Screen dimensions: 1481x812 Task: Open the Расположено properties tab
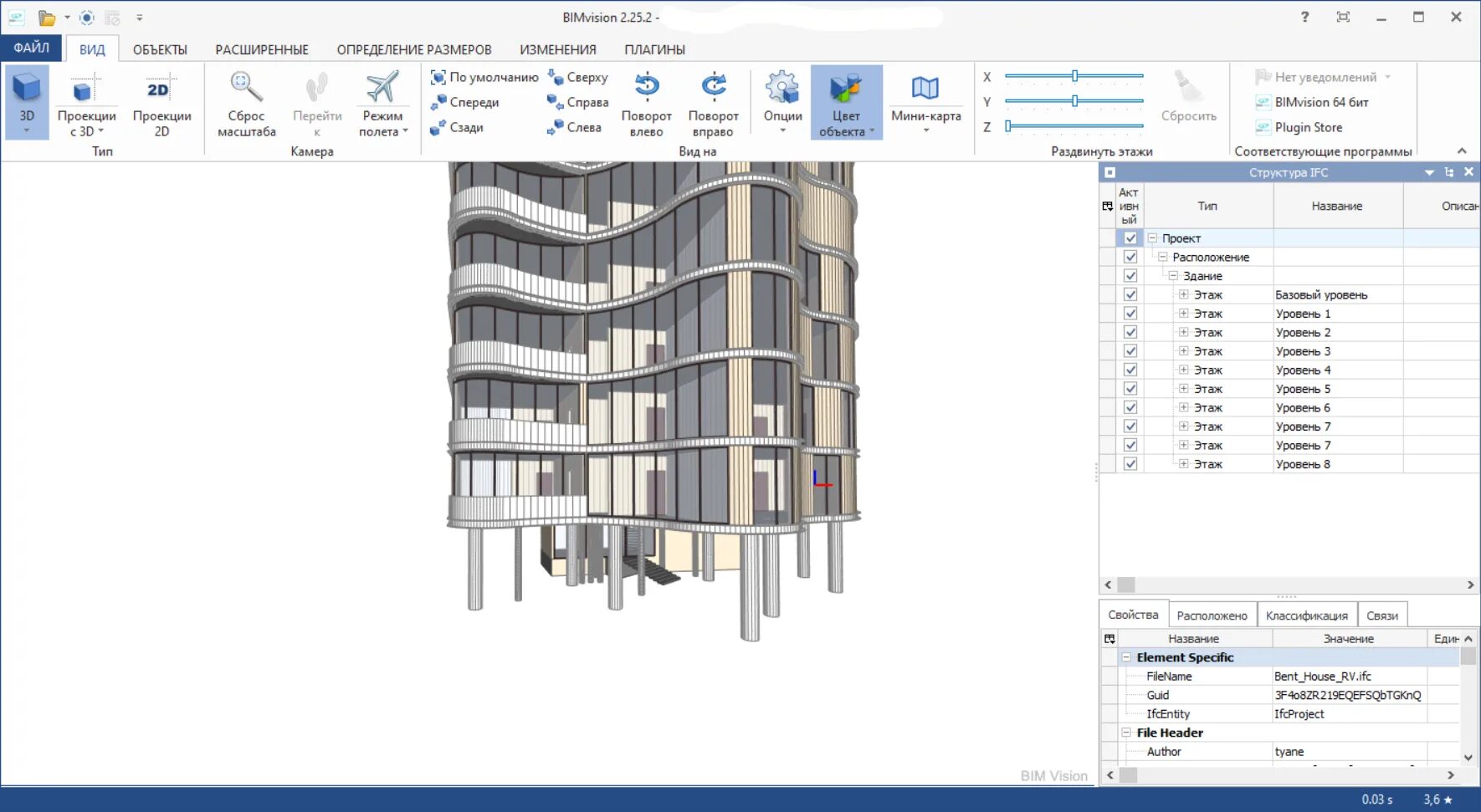[1212, 615]
